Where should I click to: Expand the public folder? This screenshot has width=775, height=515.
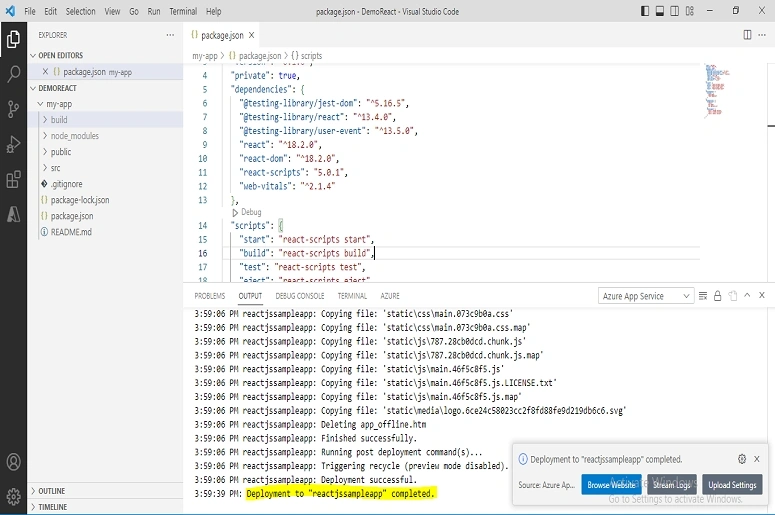(105, 152)
